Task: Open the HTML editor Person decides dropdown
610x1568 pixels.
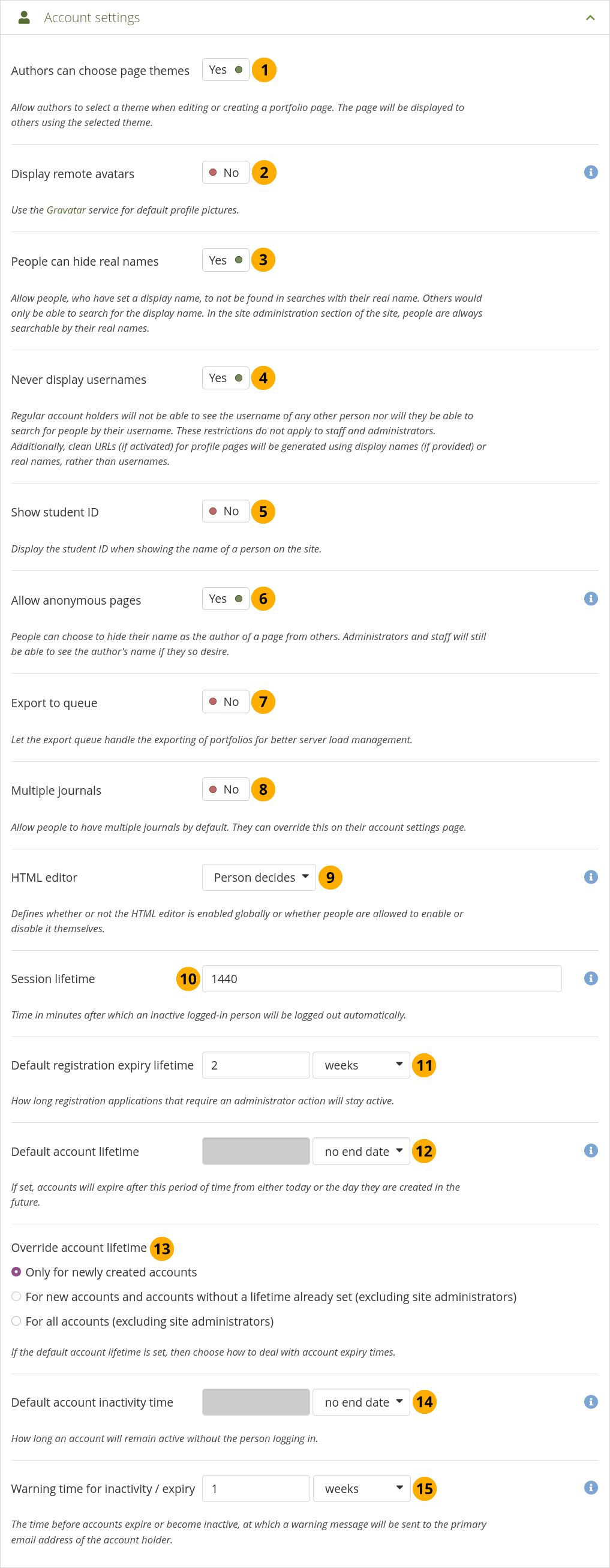Action: (x=259, y=877)
